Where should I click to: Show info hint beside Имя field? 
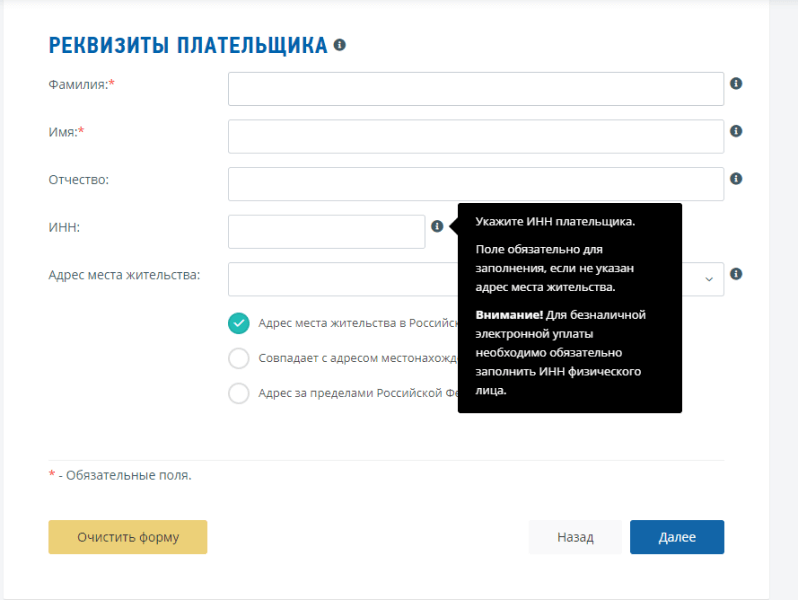[x=736, y=131]
